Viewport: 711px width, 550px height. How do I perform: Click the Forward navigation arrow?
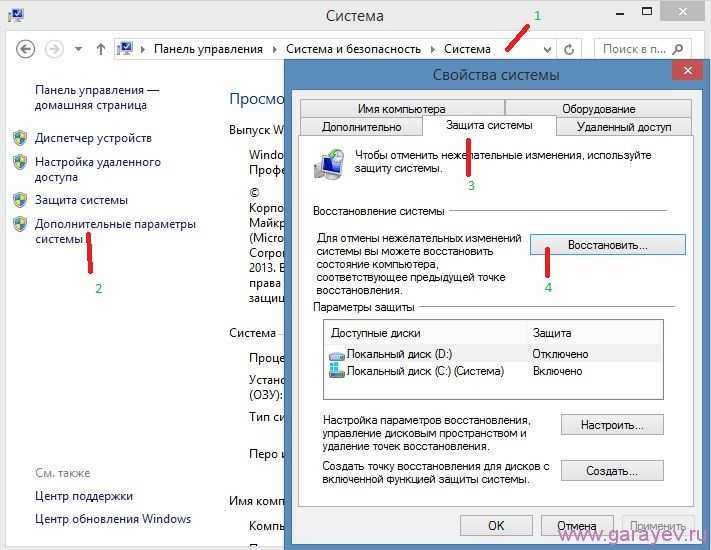point(54,49)
